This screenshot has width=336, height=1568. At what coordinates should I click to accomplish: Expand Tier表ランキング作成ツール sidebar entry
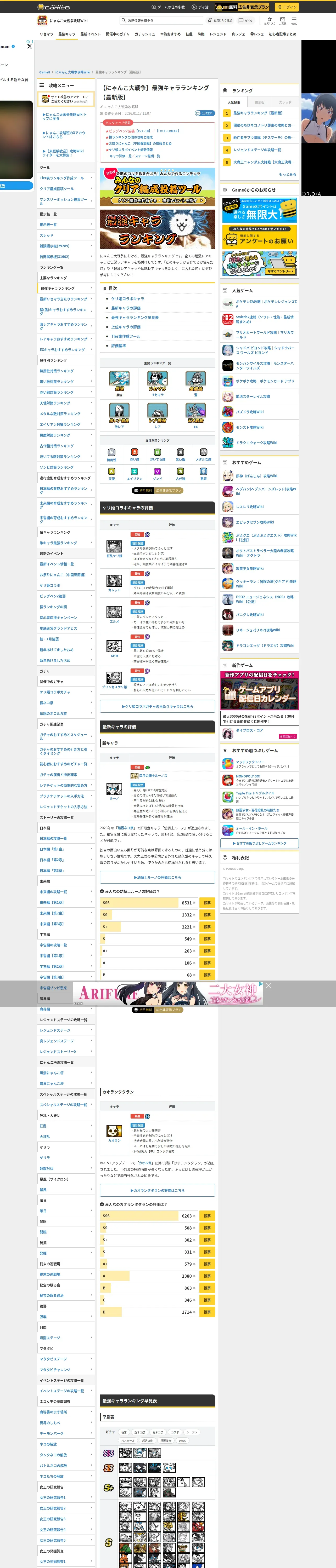(x=66, y=178)
